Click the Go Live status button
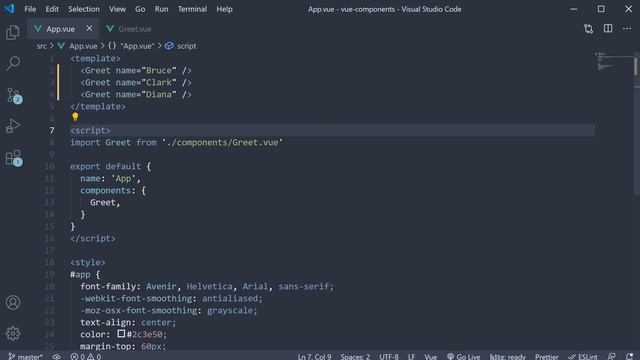Screen dimensions: 640x360 point(463,356)
